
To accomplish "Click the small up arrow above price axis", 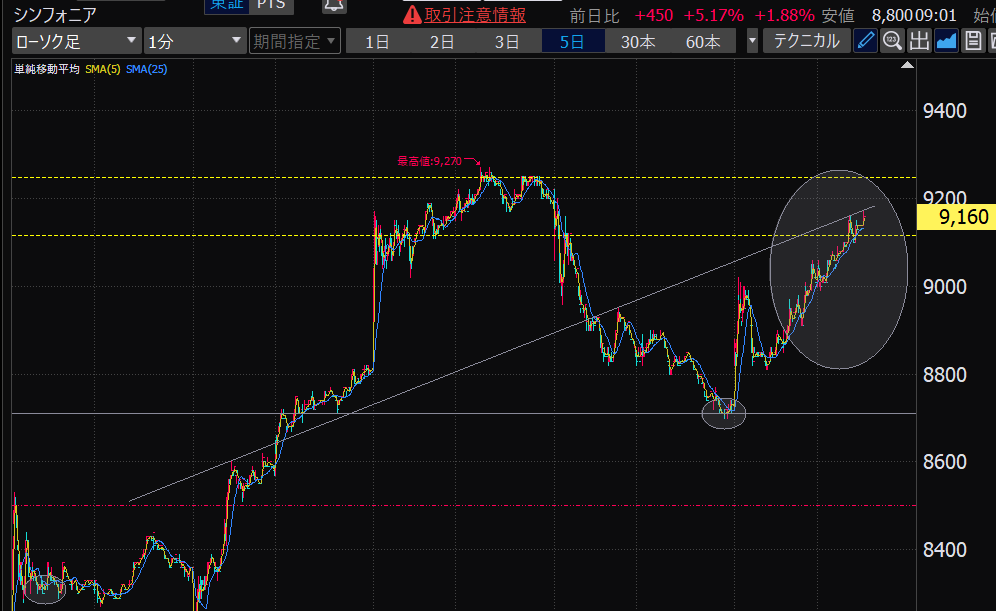I will [x=907, y=65].
